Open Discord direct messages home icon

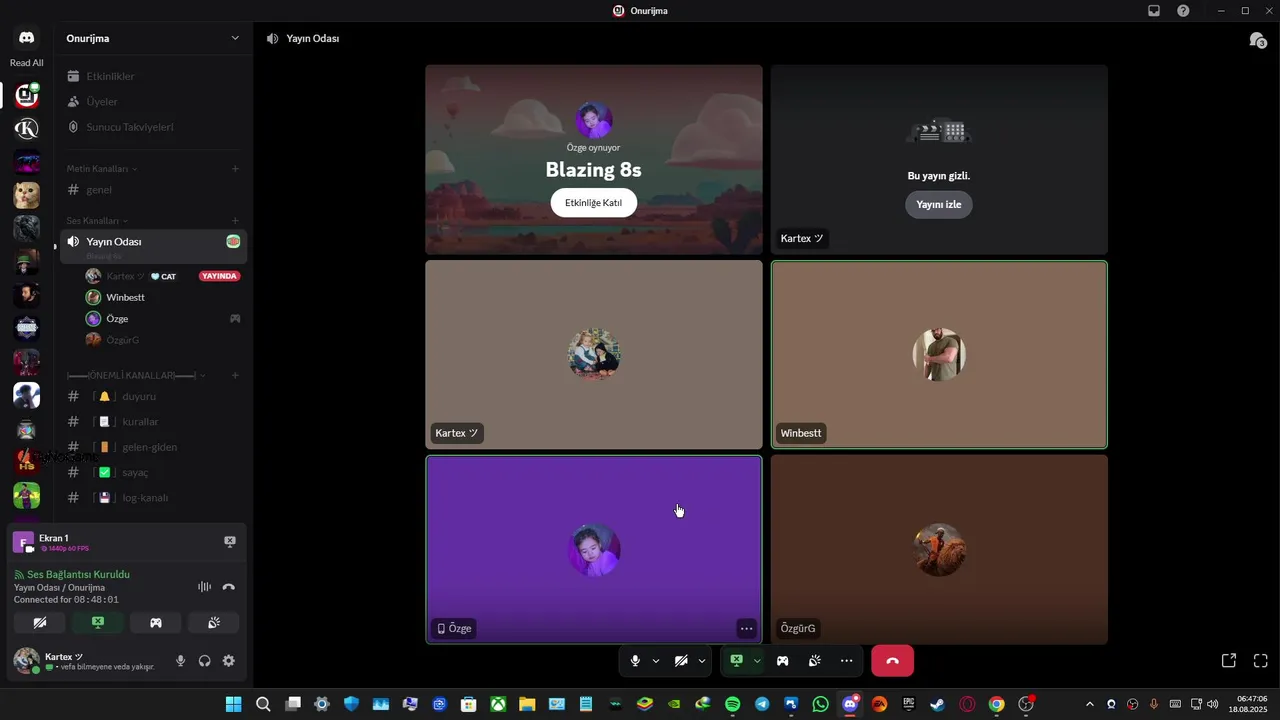pos(27,38)
